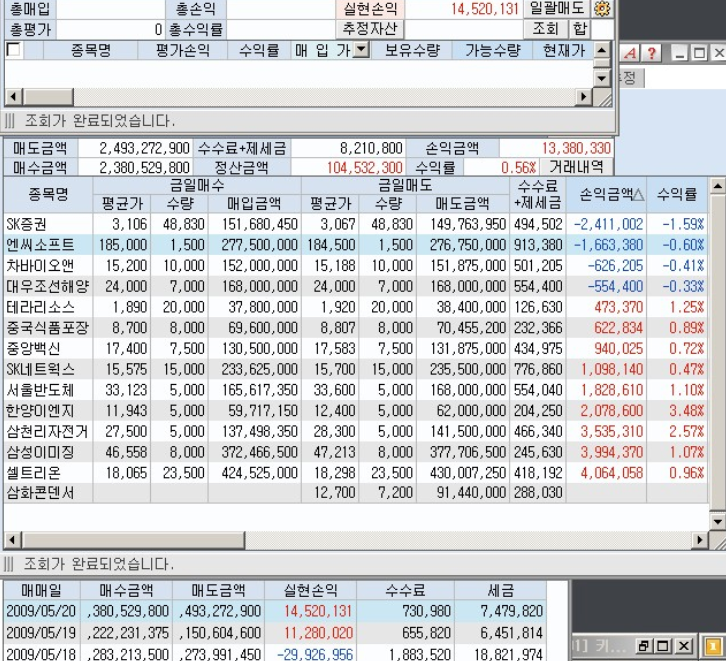The height and width of the screenshot is (661, 726).
Task: Open the 매입가 column dropdown
Action: tap(361, 50)
